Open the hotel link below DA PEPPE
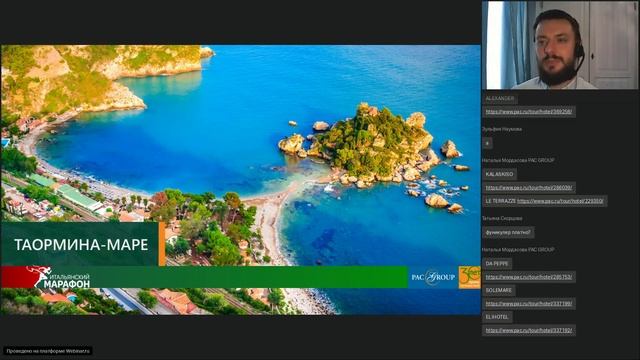 click(529, 277)
